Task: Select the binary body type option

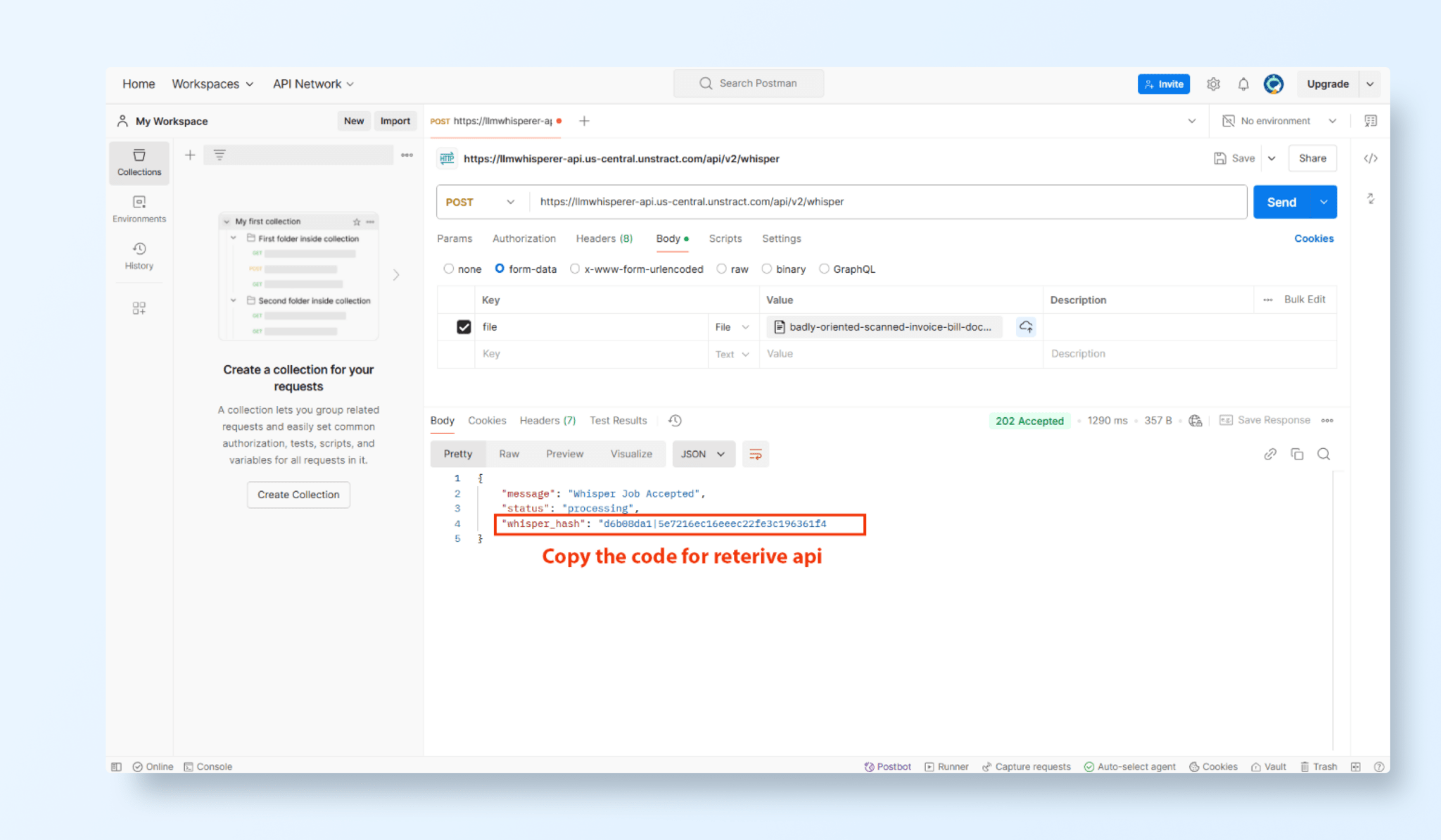Action: [x=767, y=269]
